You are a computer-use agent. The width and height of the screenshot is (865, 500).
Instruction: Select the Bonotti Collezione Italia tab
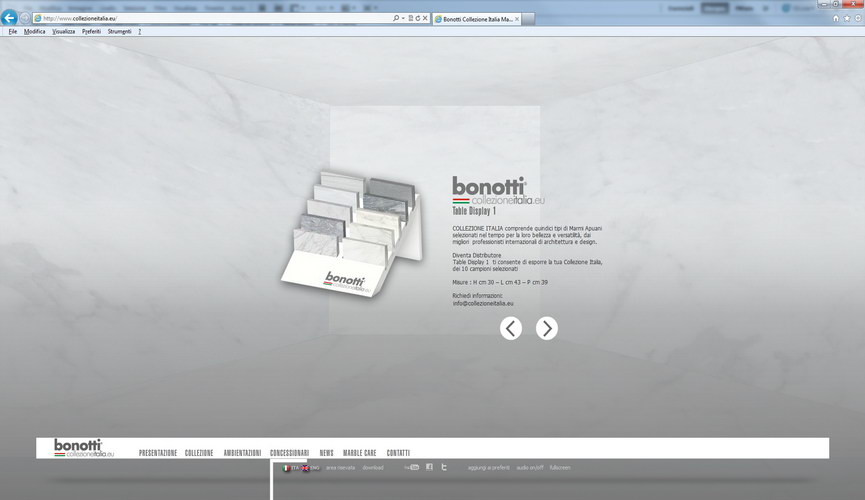pos(478,19)
